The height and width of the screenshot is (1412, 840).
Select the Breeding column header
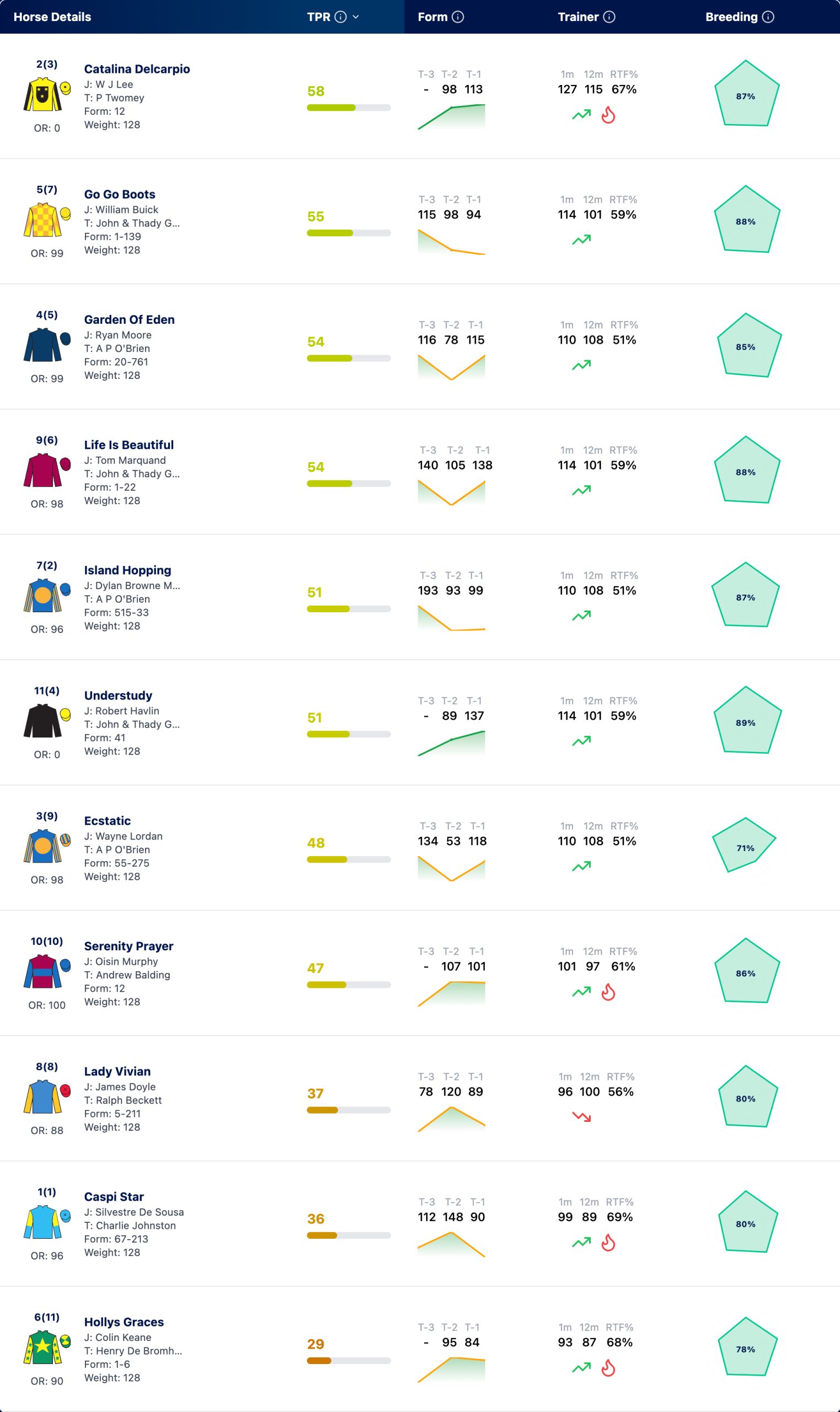[731, 17]
